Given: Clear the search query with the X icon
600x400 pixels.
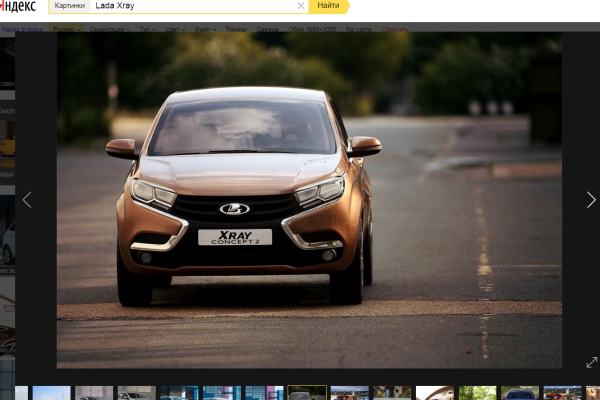Looking at the screenshot, I should (301, 6).
